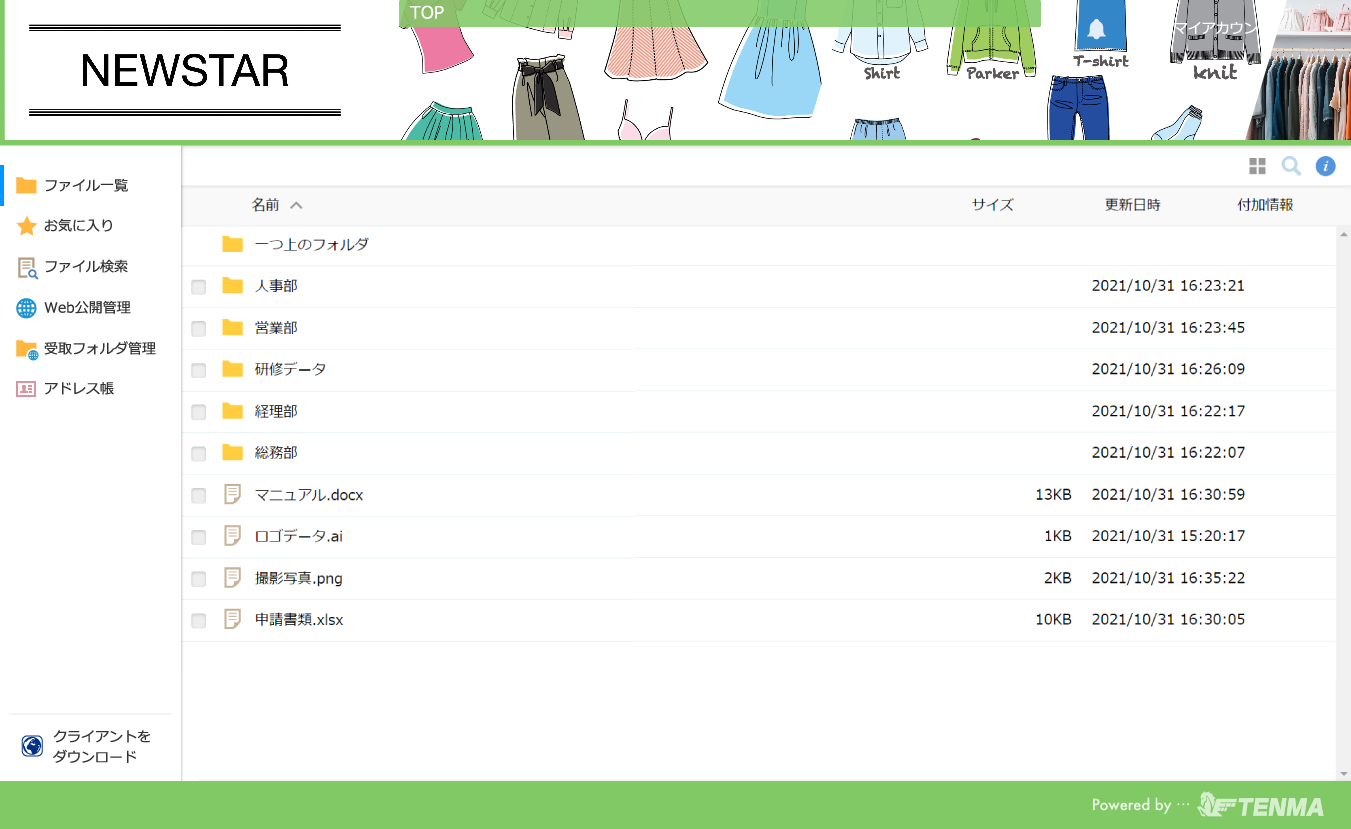Open マイアカウント account menu
The width and height of the screenshot is (1351, 829).
coord(1215,28)
